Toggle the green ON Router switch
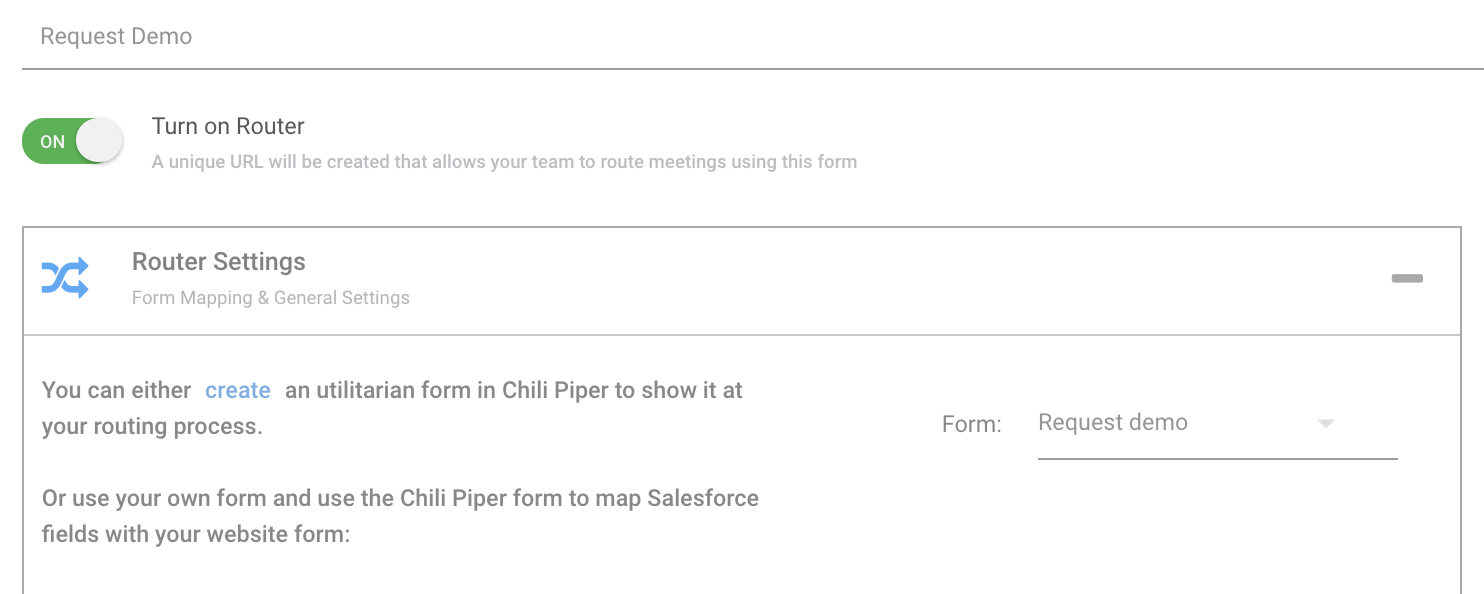This screenshot has height=594, width=1484. (72, 141)
